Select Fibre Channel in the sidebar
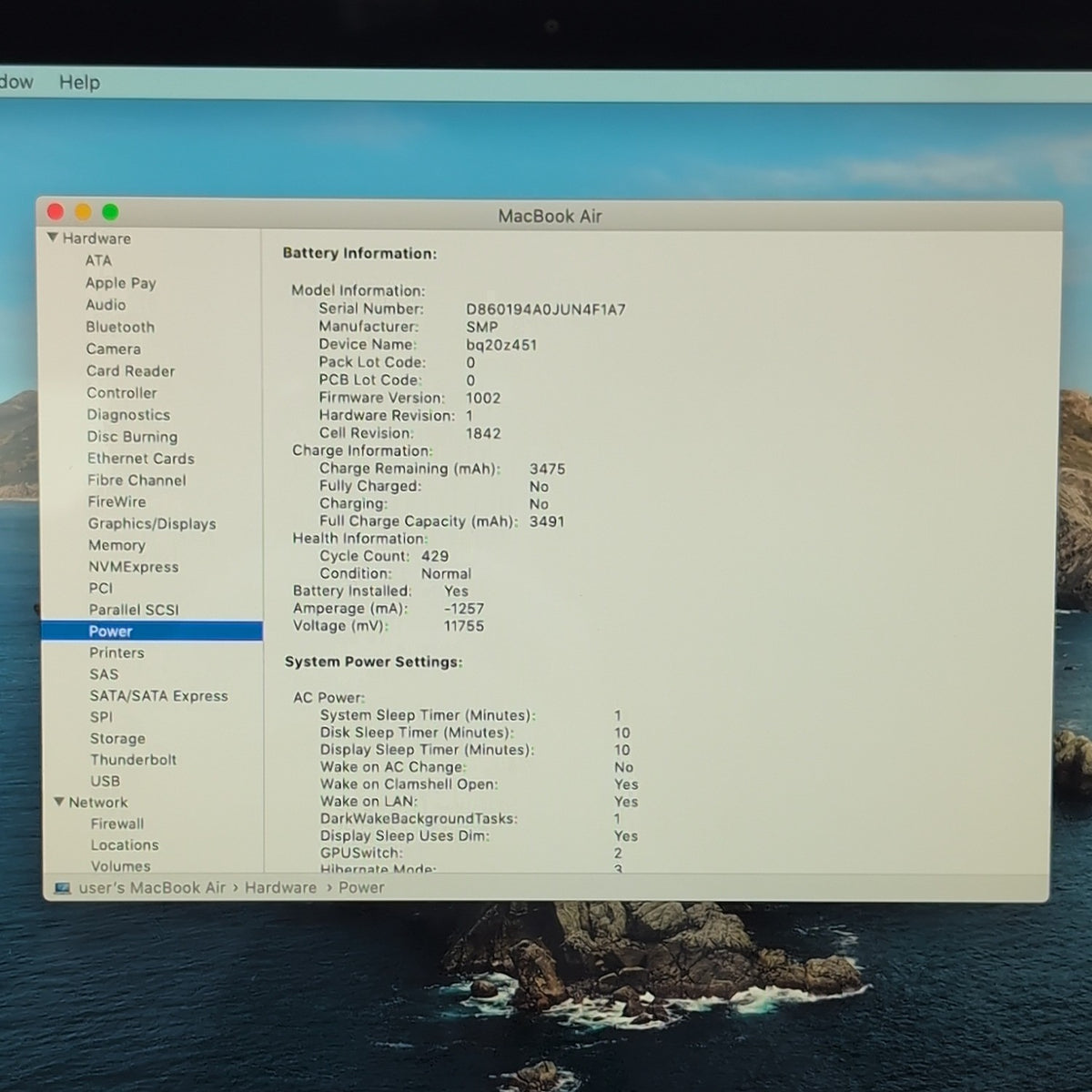The height and width of the screenshot is (1092, 1092). pos(136,480)
